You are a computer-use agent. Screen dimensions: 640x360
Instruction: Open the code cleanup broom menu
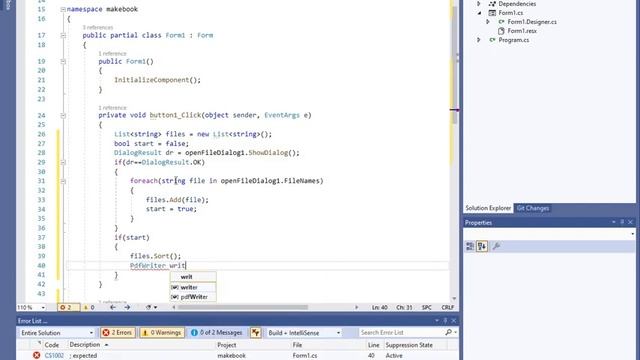(x=151, y=307)
